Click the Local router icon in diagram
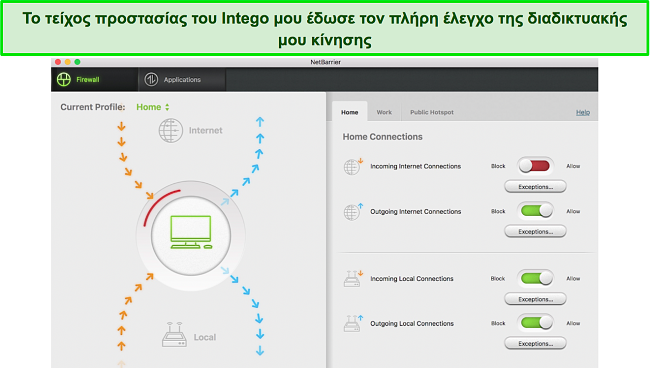Image resolution: width=650 pixels, height=368 pixels. pyautogui.click(x=174, y=334)
